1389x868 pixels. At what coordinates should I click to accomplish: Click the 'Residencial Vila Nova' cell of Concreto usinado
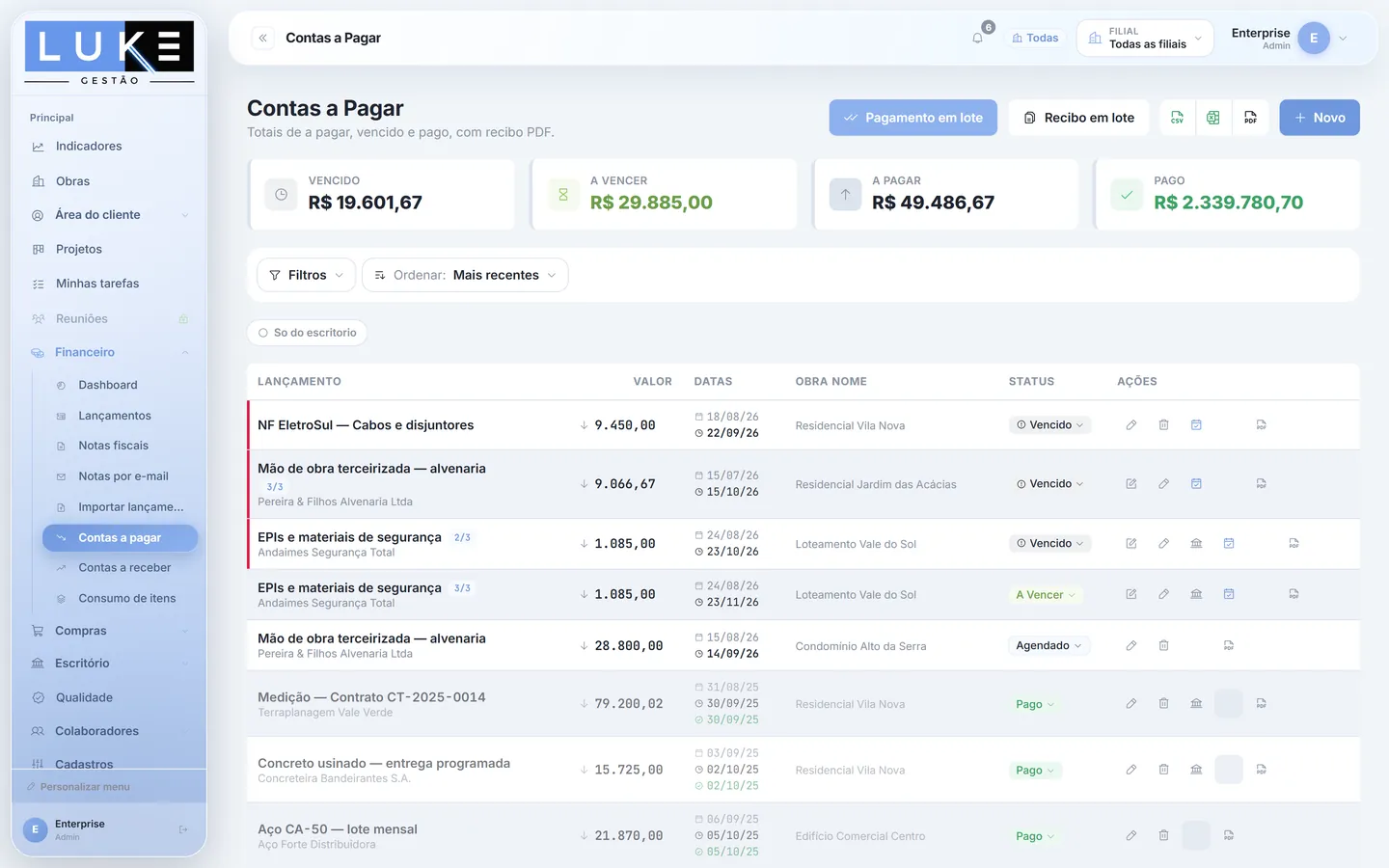coord(850,771)
